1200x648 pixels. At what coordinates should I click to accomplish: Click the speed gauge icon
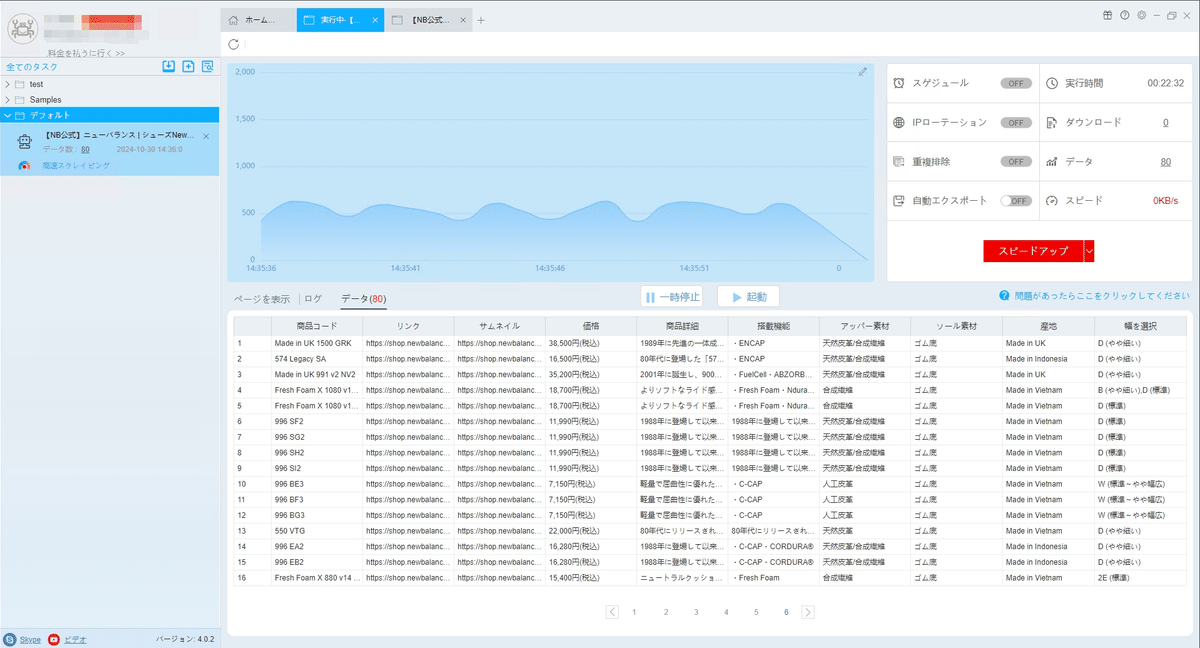[x=1052, y=200]
